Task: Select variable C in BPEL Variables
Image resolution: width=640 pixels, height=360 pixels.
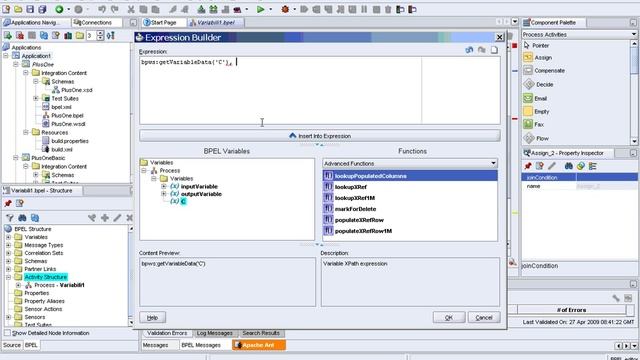Action: (183, 202)
